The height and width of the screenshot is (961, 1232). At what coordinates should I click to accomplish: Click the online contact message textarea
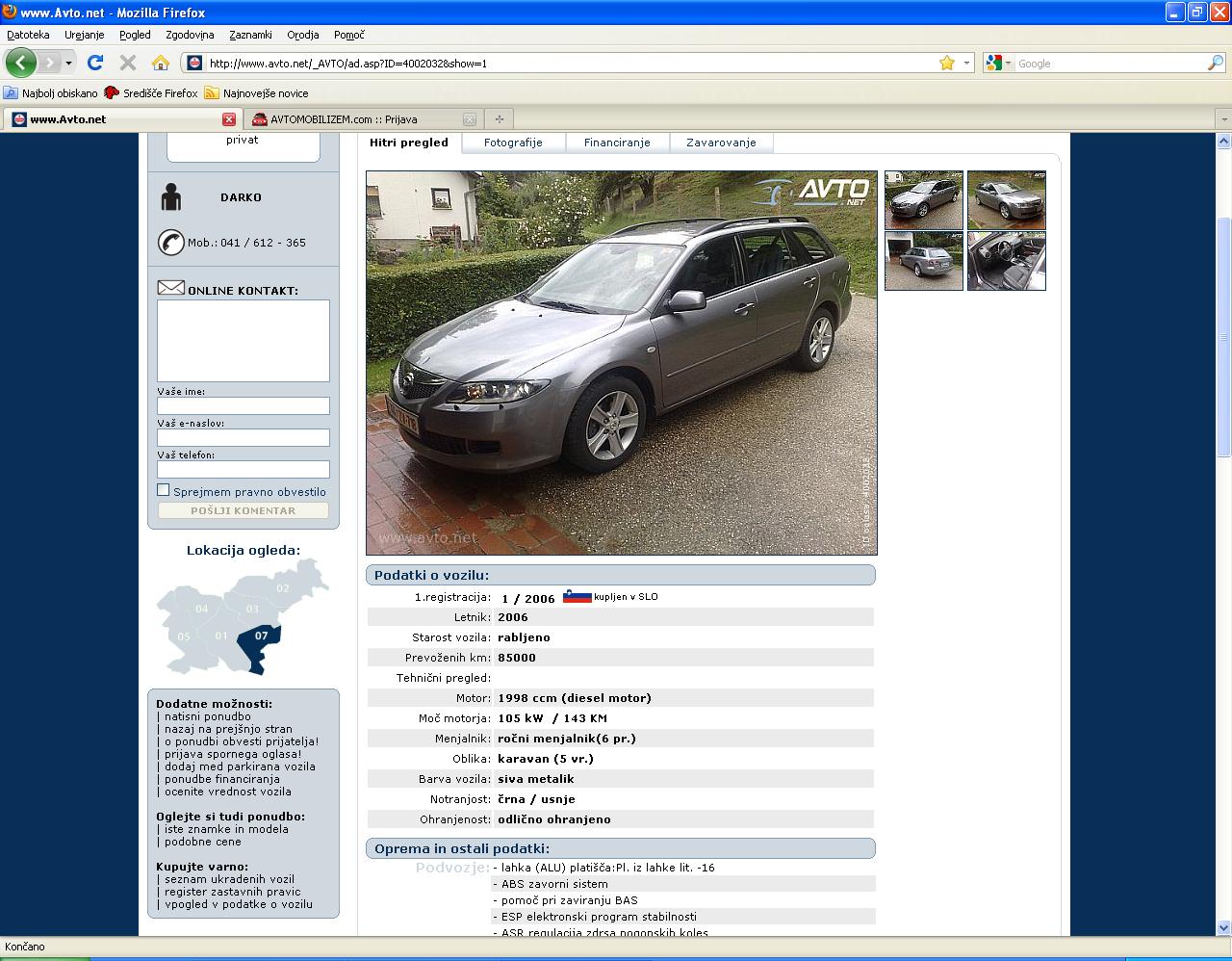244,341
